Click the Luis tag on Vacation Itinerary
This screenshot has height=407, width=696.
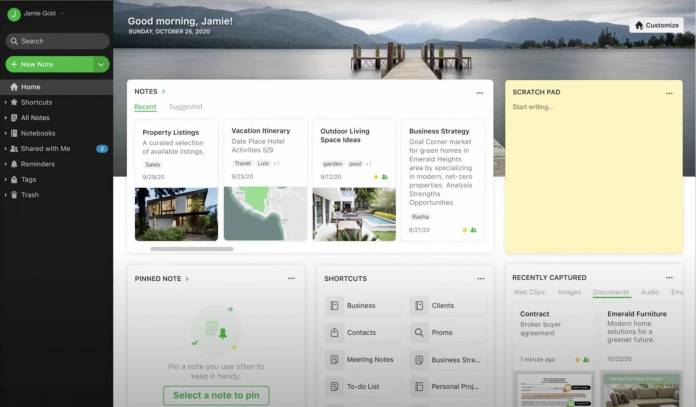263,163
